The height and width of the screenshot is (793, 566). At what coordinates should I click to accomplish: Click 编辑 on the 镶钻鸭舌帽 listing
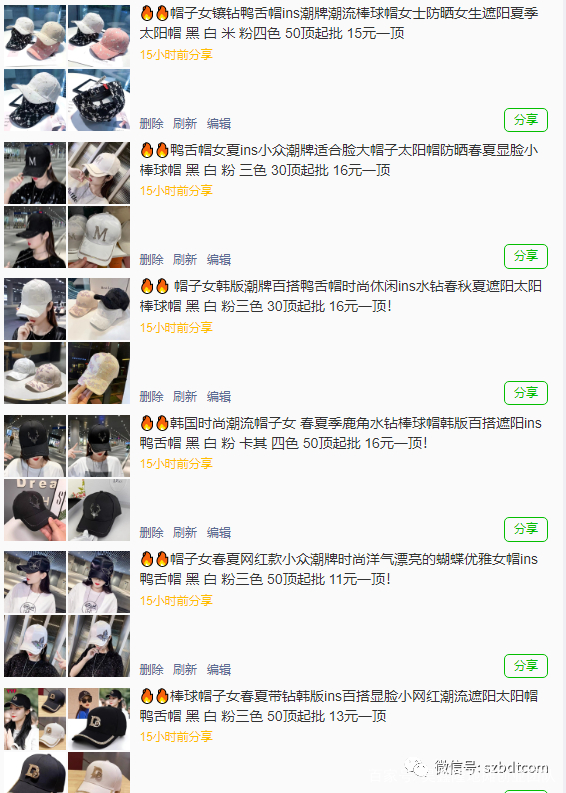pos(219,123)
